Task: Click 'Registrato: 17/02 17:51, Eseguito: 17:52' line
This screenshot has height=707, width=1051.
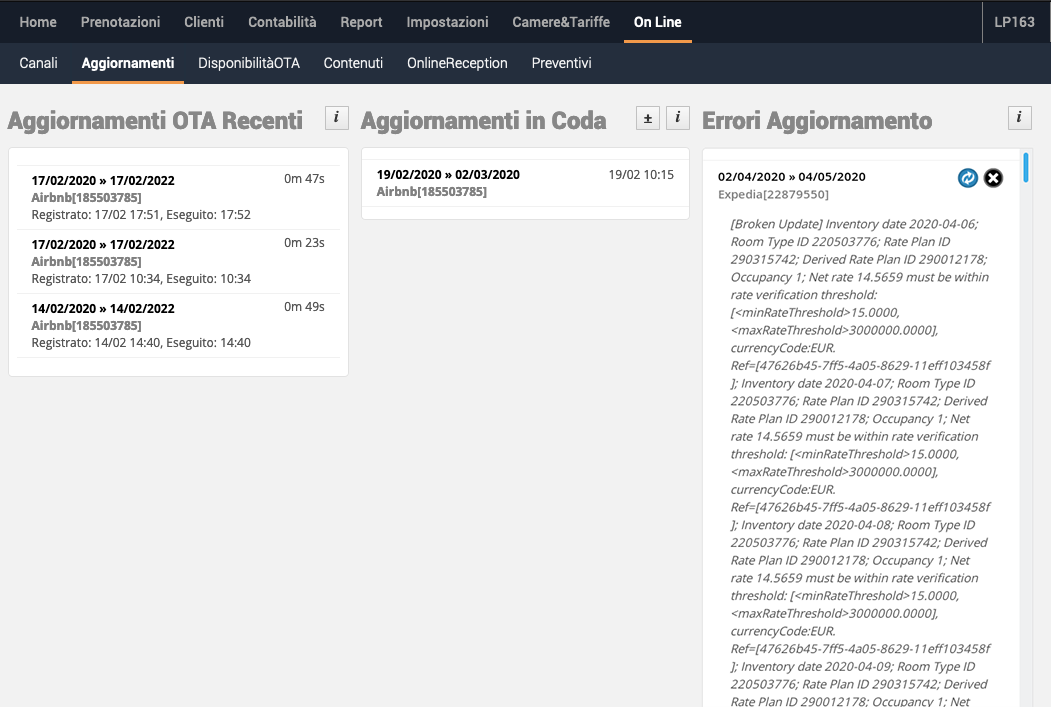Action: 141,214
